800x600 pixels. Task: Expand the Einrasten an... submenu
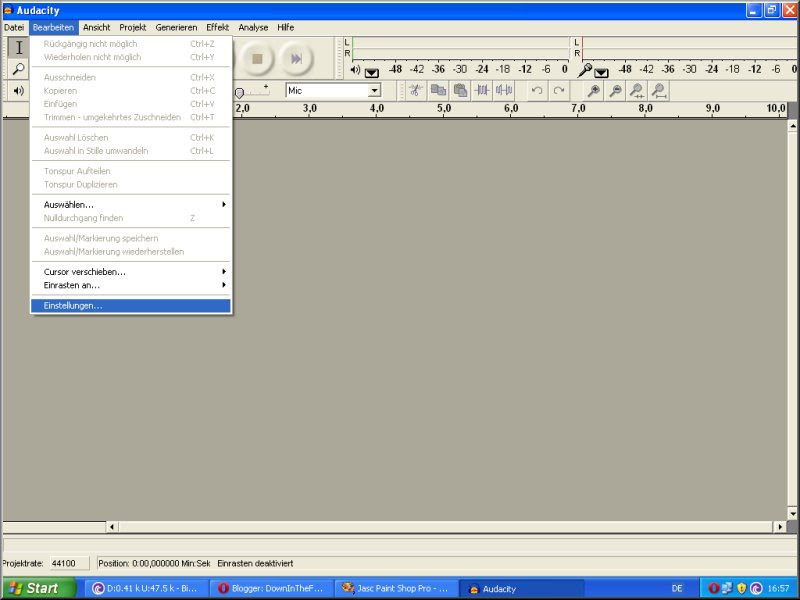pyautogui.click(x=131, y=285)
